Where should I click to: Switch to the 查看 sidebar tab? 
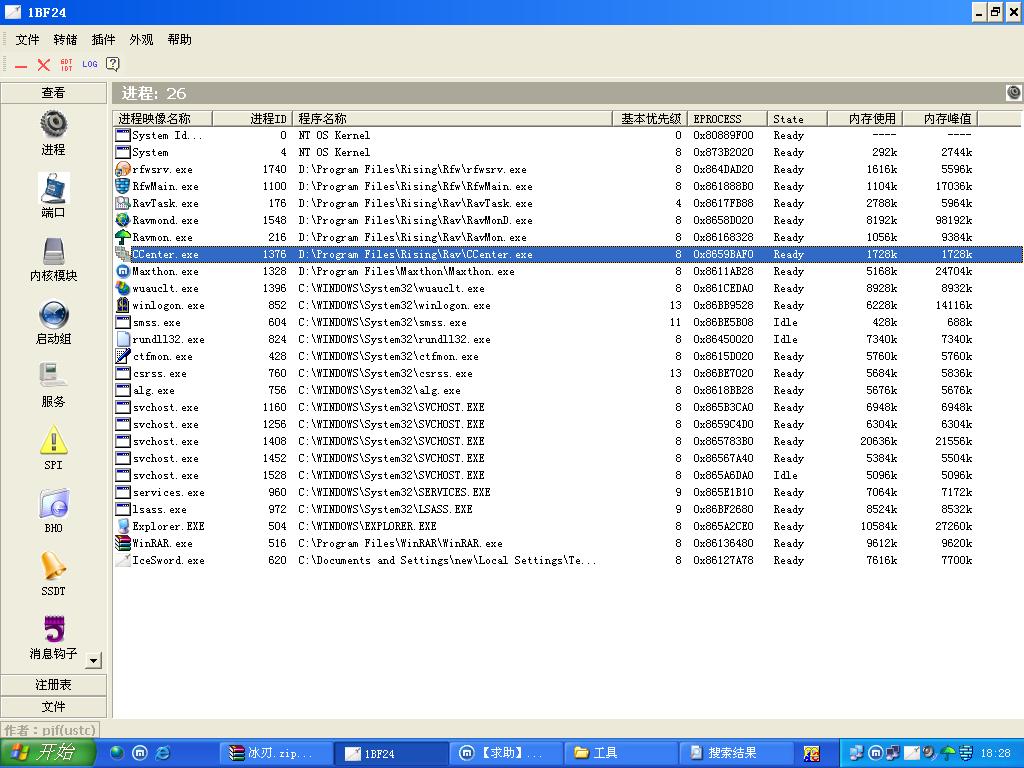click(x=54, y=93)
